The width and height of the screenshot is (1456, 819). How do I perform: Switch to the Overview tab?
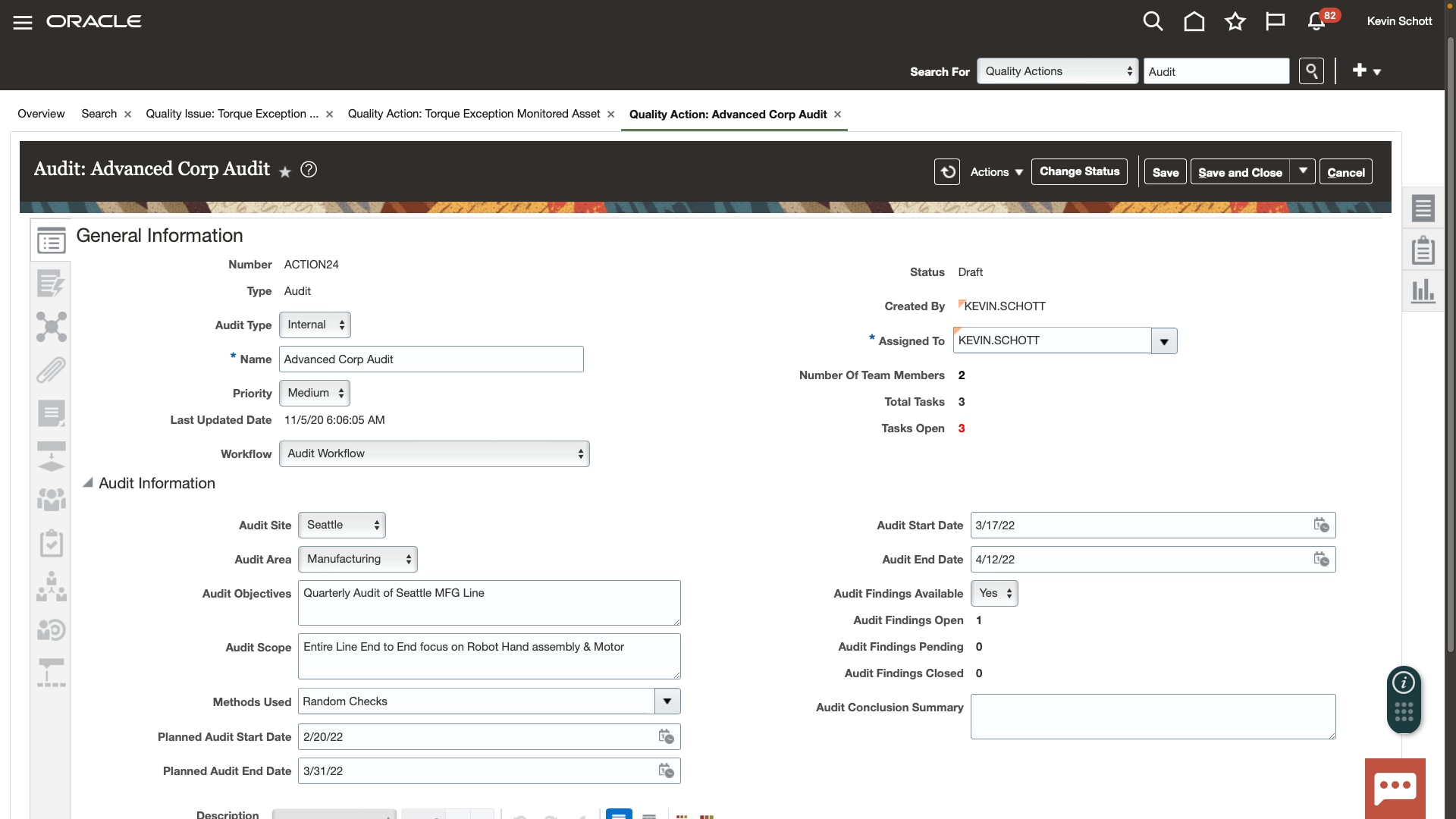pyautogui.click(x=41, y=114)
